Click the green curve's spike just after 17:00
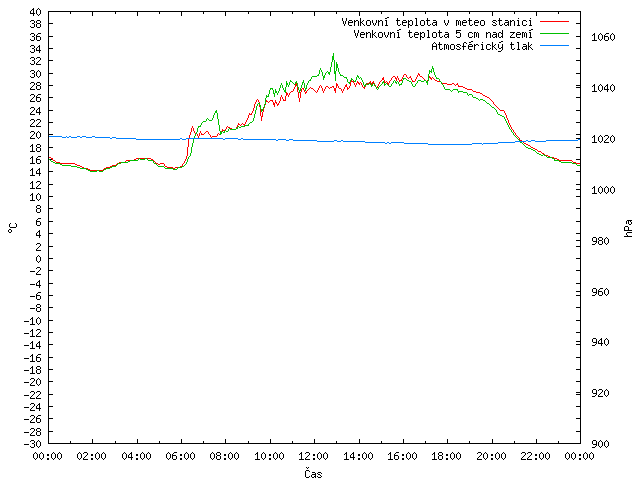The height and width of the screenshot is (480, 640). coord(432,67)
